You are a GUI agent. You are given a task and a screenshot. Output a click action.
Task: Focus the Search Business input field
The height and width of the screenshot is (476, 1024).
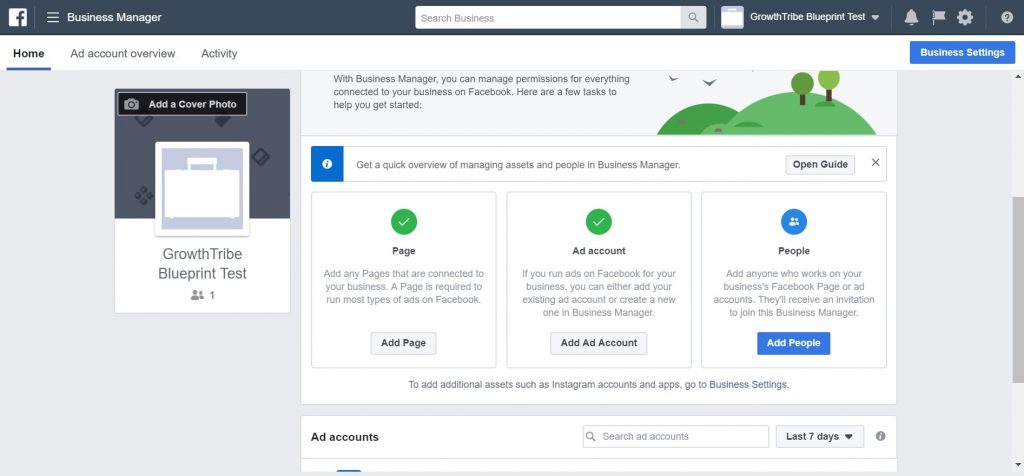[548, 18]
